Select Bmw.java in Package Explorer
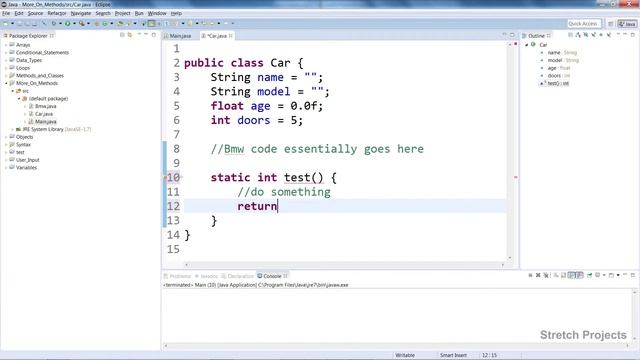640x360 pixels. (x=45, y=106)
